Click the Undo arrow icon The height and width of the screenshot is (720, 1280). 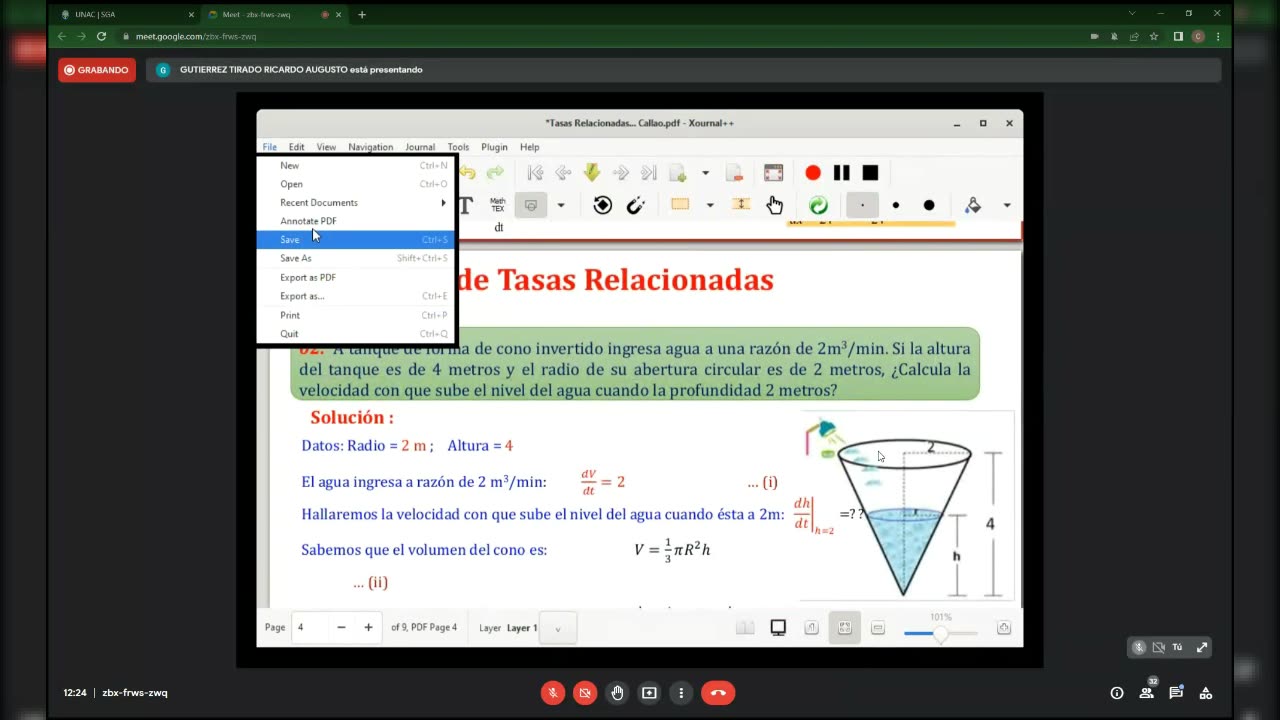pos(468,173)
